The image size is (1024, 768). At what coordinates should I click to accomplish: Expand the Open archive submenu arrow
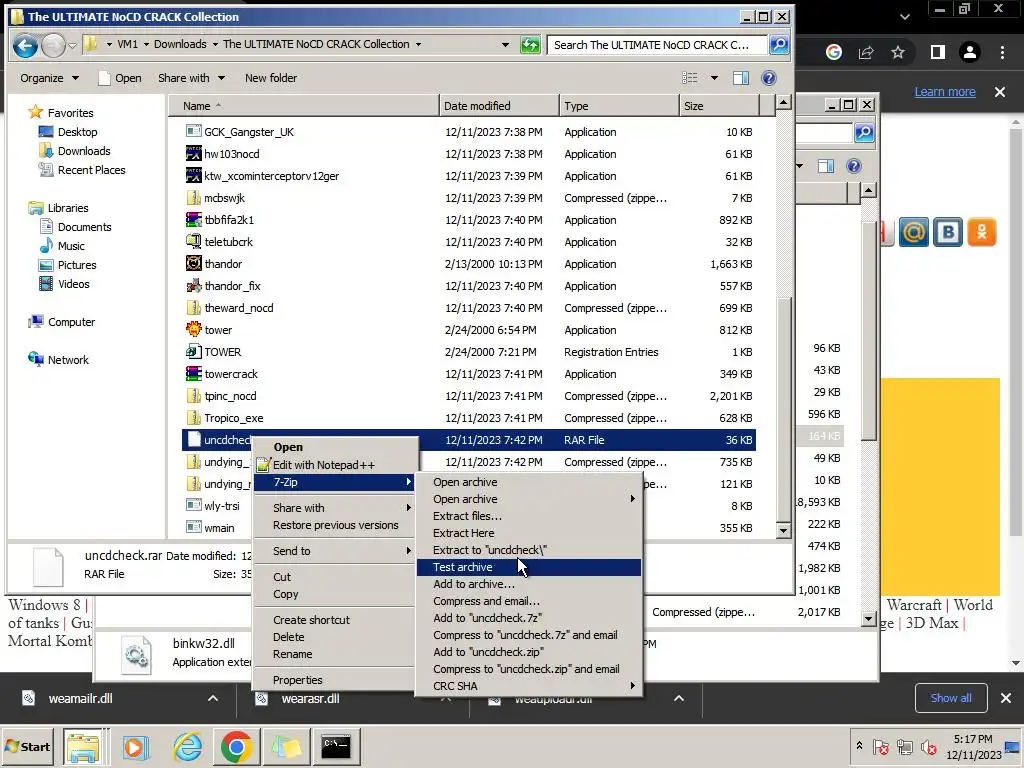632,499
